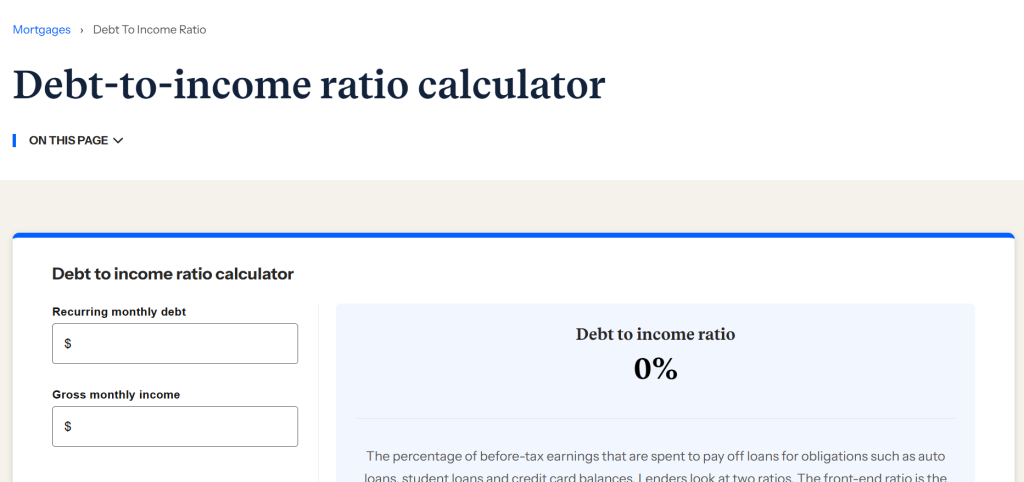The image size is (1024, 482).
Task: Click the blue bar beside ON THIS PAGE
Action: pyautogui.click(x=14, y=140)
